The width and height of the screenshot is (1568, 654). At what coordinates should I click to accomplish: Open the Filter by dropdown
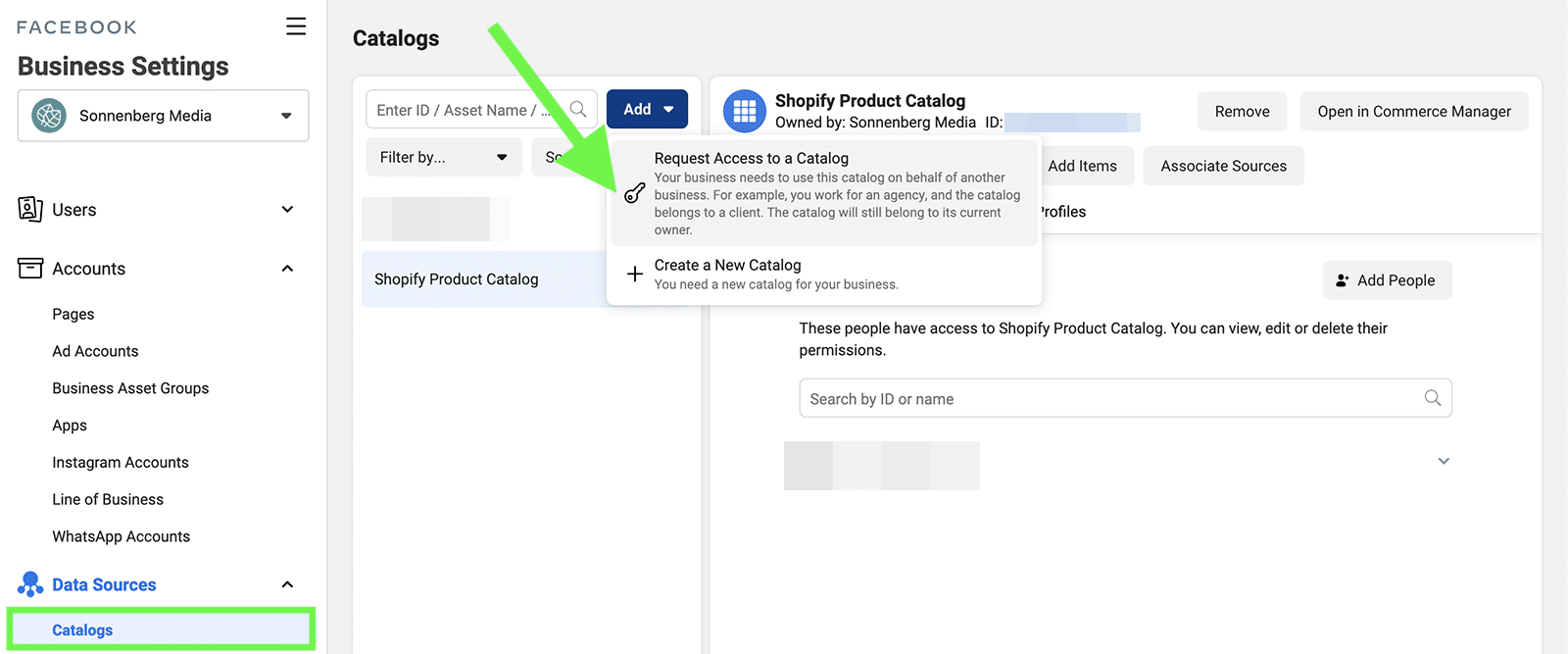coord(444,157)
